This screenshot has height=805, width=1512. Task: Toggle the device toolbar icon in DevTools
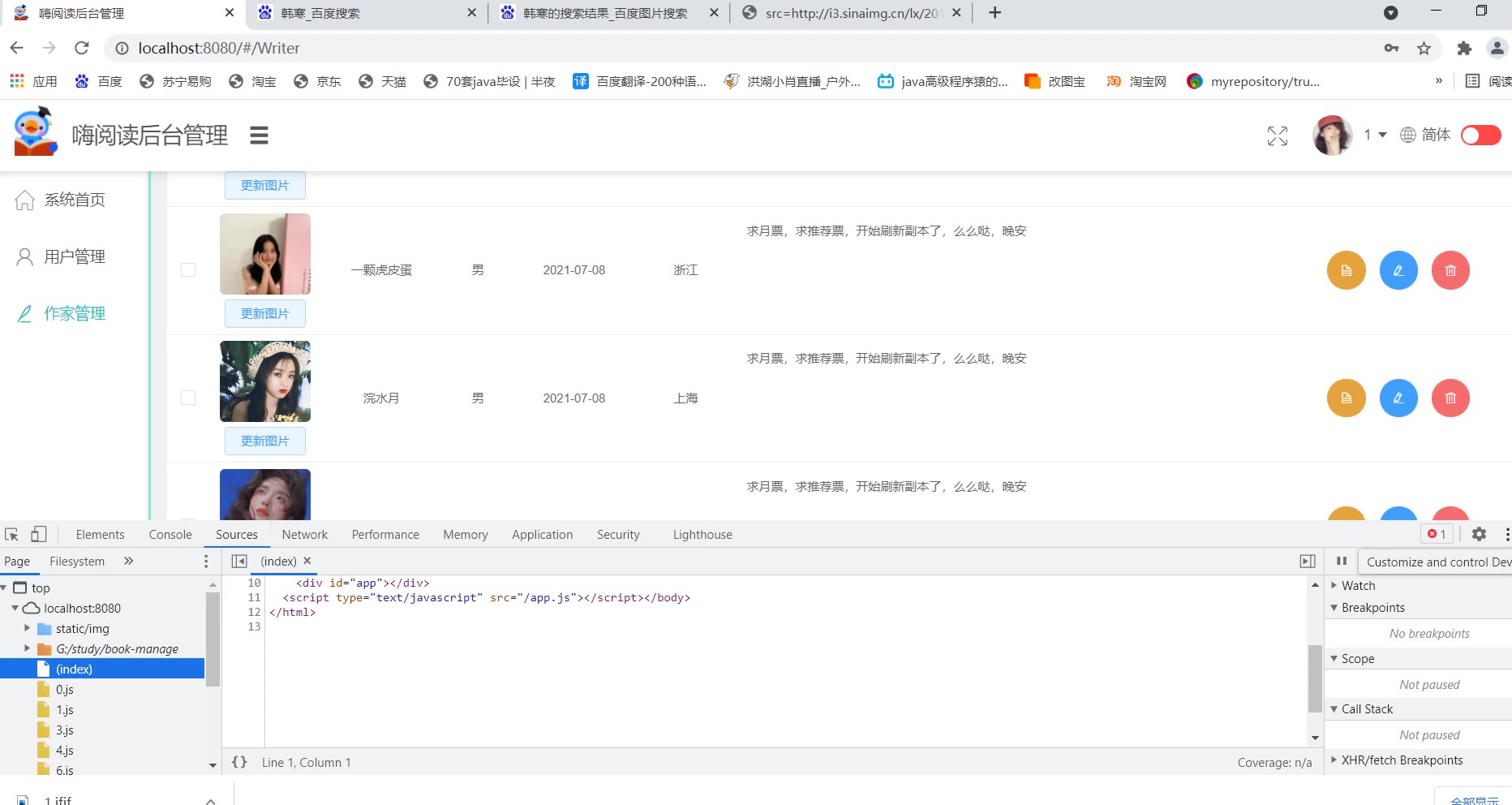(38, 534)
